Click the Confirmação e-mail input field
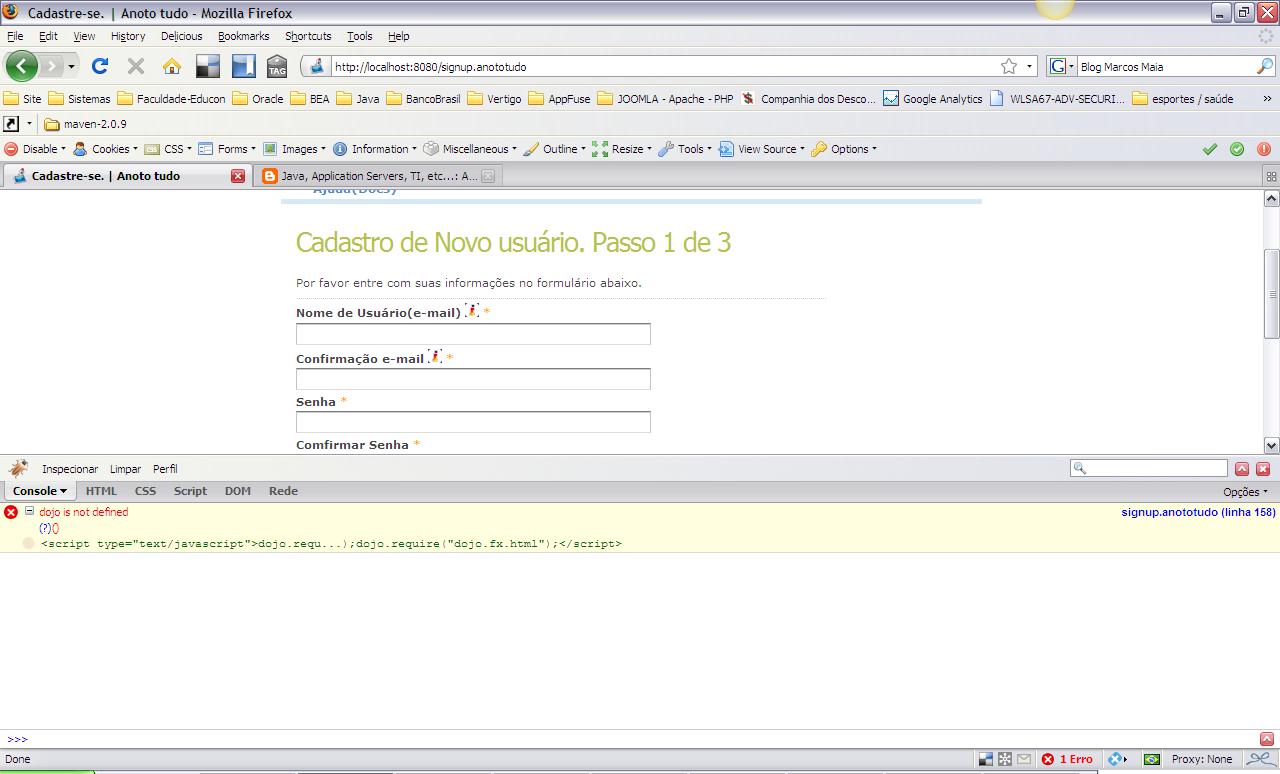The height and width of the screenshot is (774, 1280). (473, 379)
